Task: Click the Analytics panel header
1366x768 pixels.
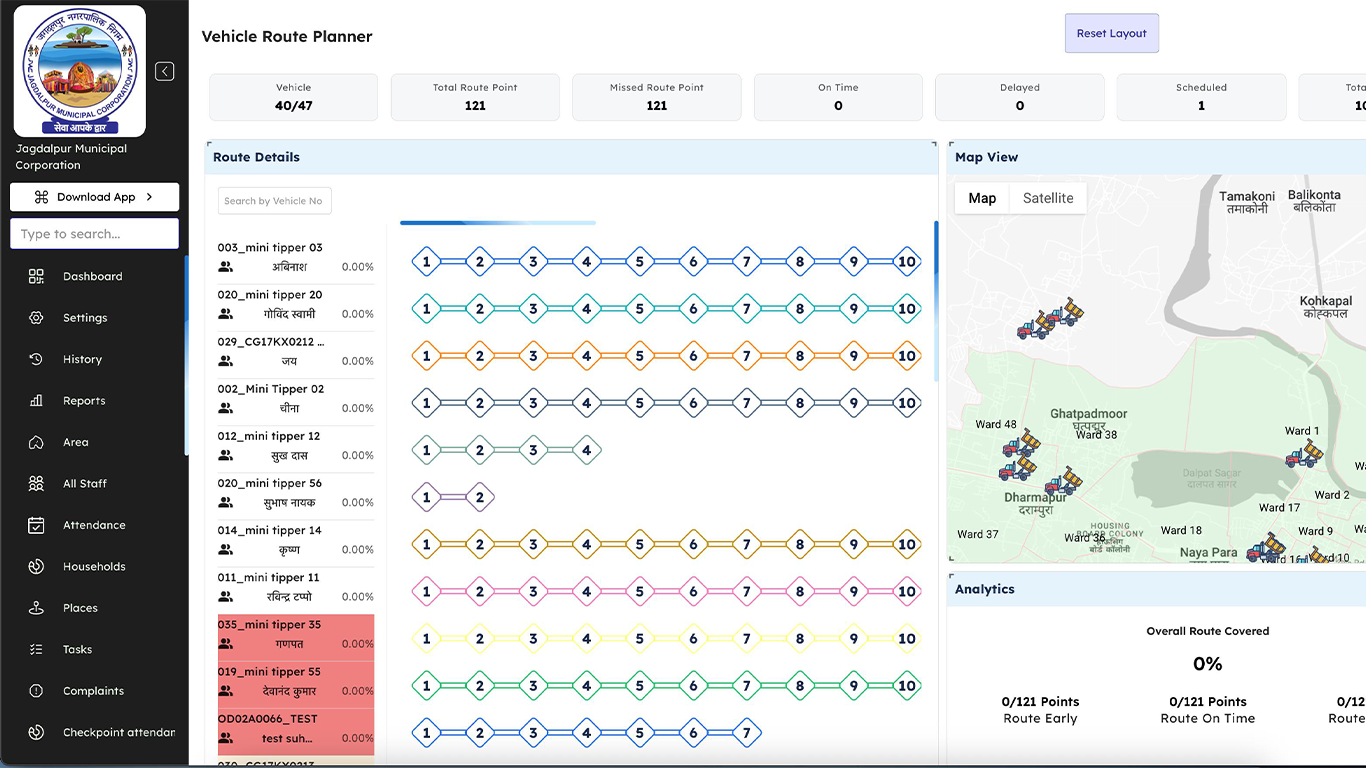Action: (1157, 589)
